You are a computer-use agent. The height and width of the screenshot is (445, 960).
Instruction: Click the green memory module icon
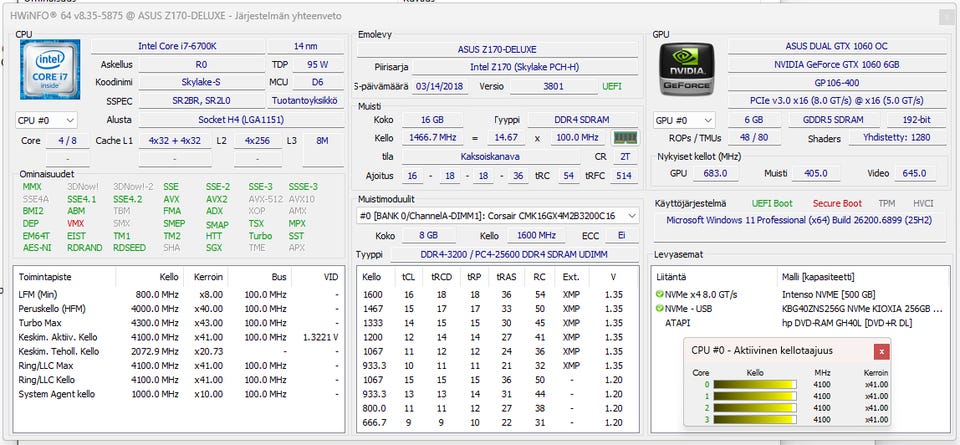point(625,138)
